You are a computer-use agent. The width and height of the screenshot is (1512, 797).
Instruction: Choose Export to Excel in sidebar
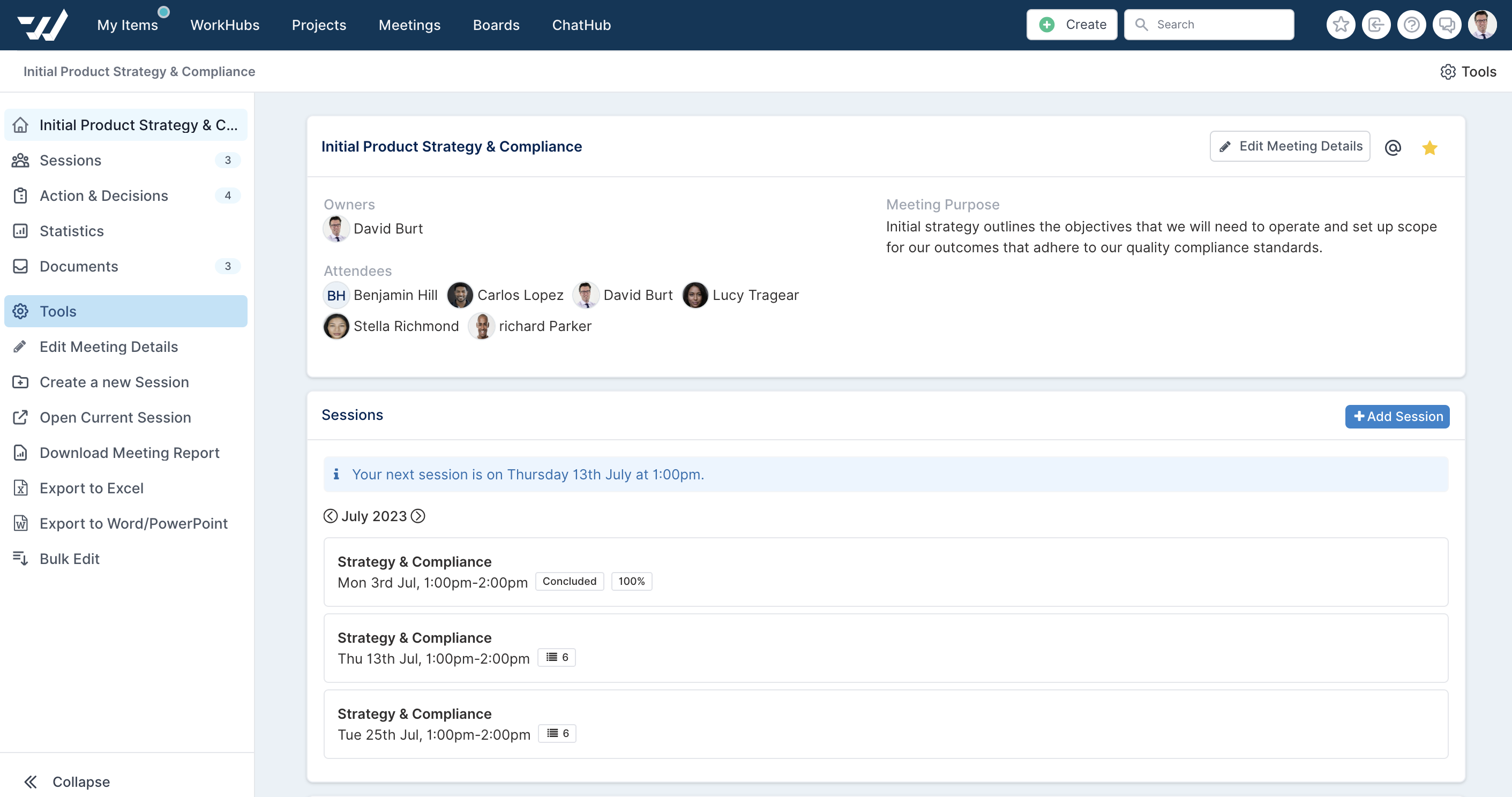[x=125, y=488]
